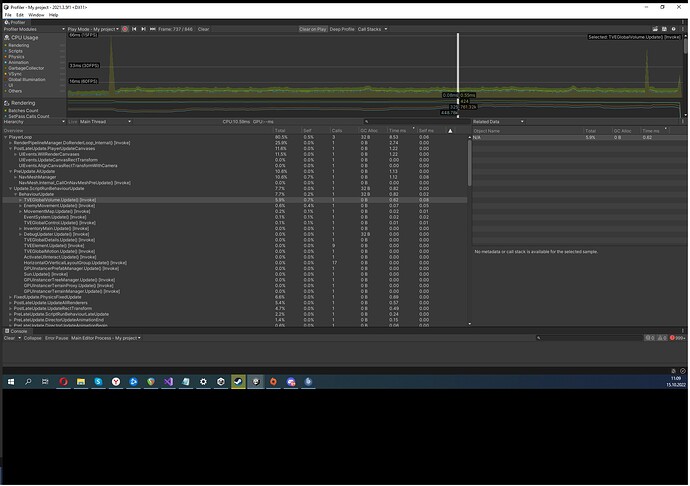Sort by the Time ms column header

tap(401, 131)
